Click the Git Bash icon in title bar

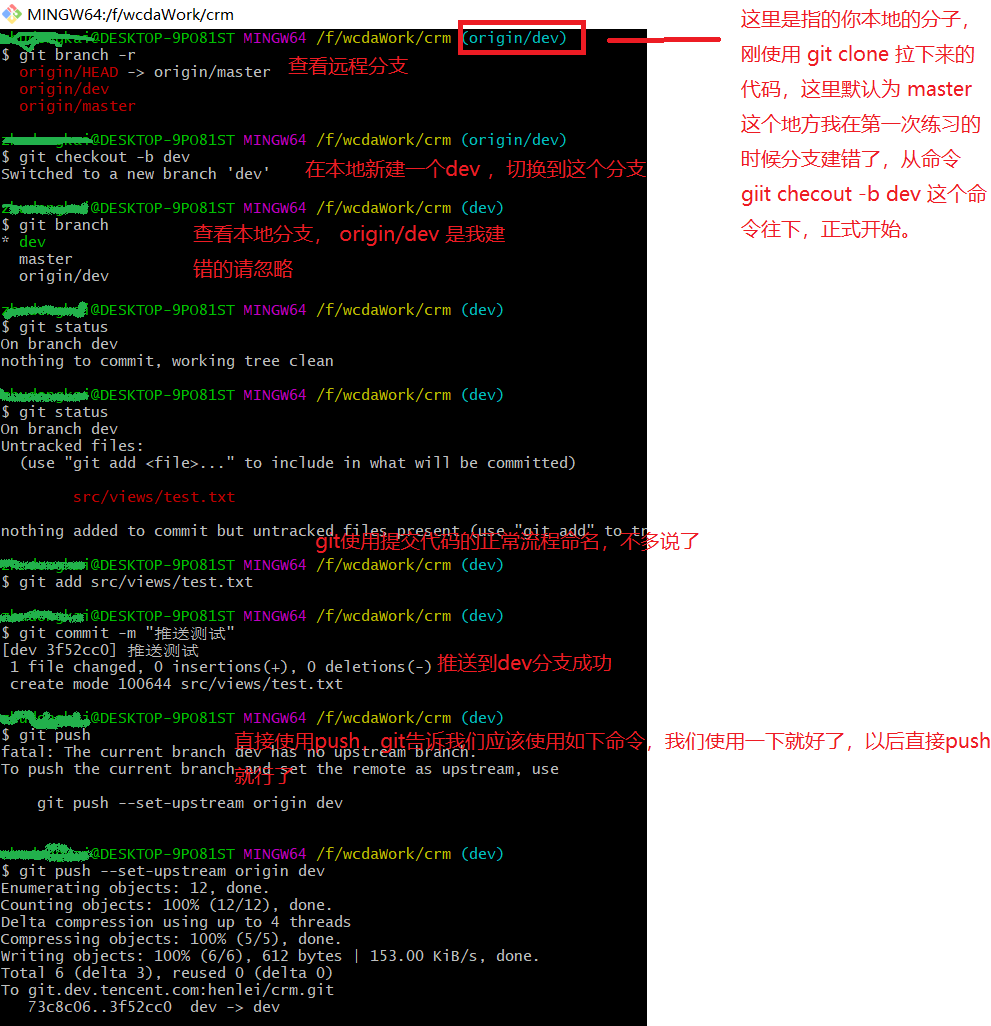(x=12, y=14)
